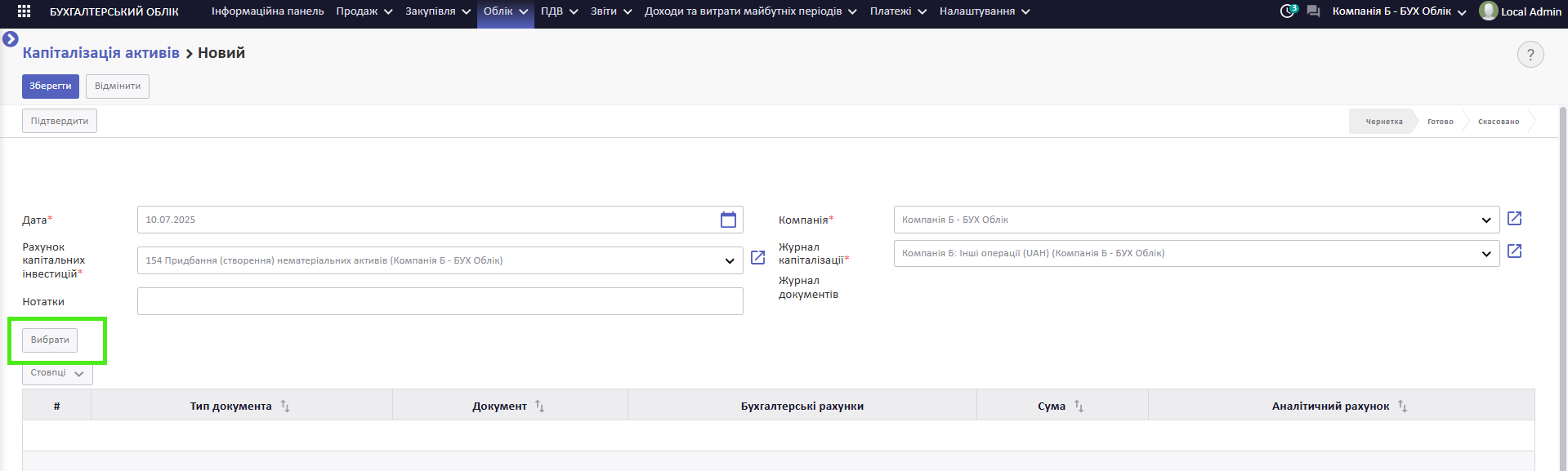
Task: Click the Нотатки input field
Action: click(440, 301)
